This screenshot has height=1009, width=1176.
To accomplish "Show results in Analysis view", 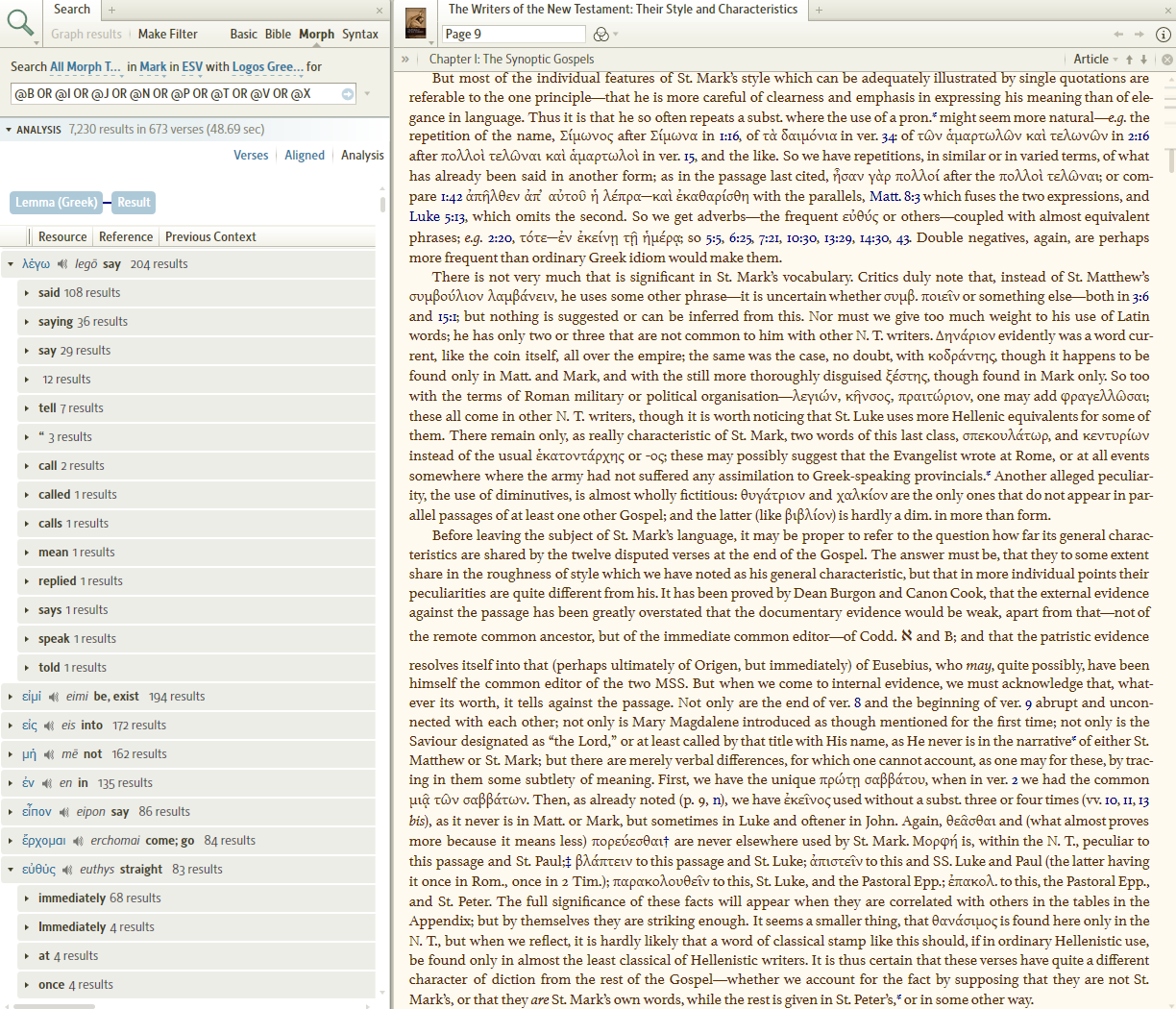I will 362,156.
